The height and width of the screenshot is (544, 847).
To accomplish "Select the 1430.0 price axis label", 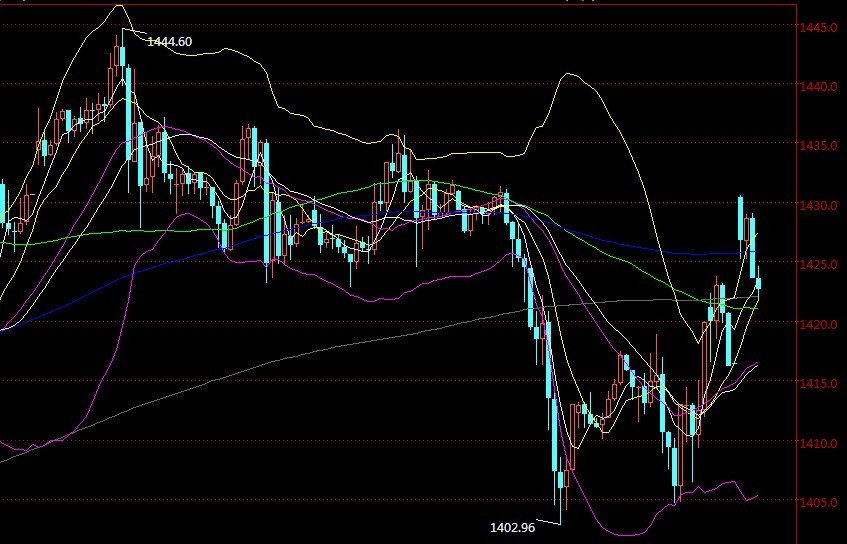I will (x=819, y=205).
